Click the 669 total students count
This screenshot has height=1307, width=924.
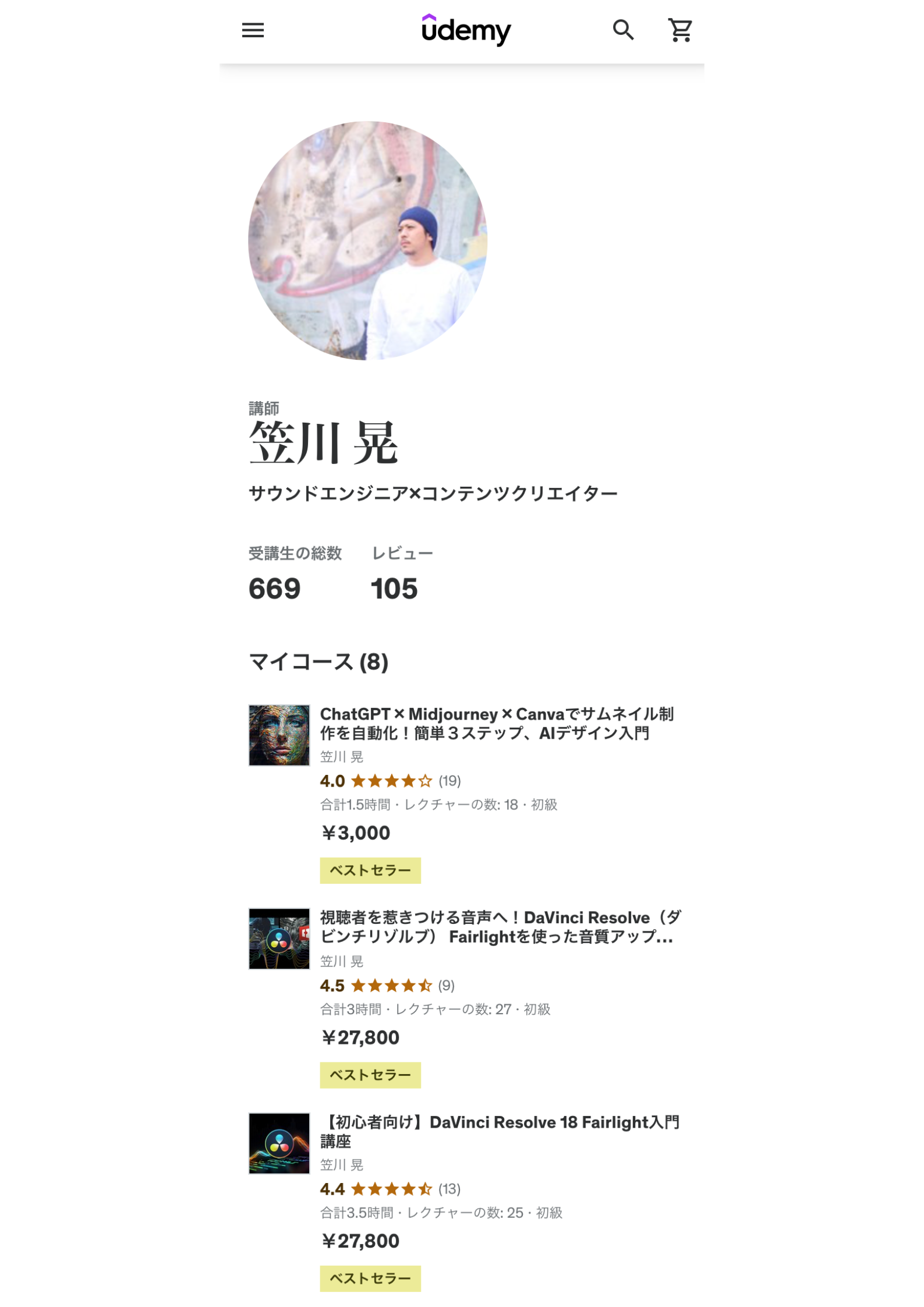point(274,589)
